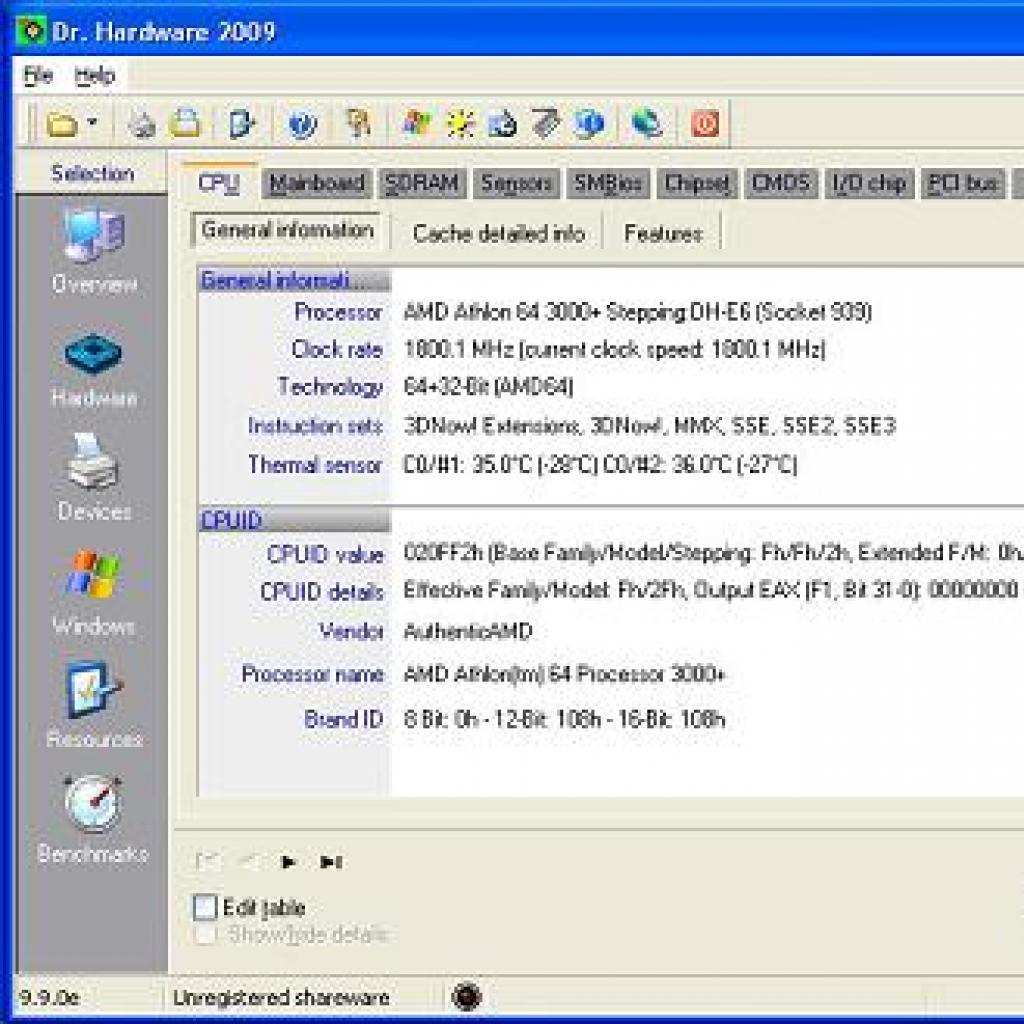Switch to the CMOS tab
The width and height of the screenshot is (1024, 1024).
click(x=780, y=184)
